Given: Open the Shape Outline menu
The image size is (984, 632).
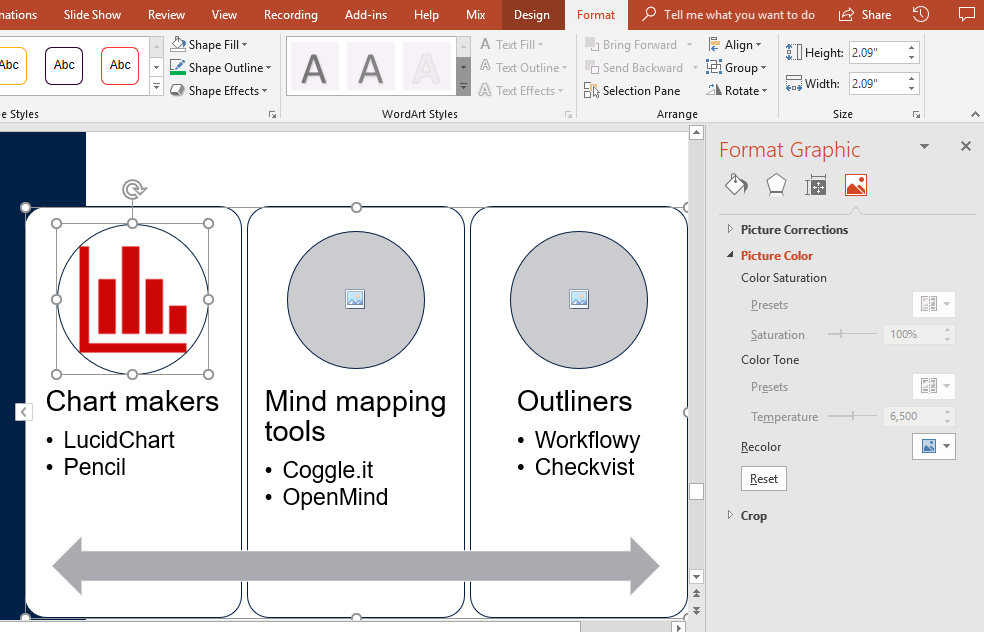Looking at the screenshot, I should (x=220, y=68).
